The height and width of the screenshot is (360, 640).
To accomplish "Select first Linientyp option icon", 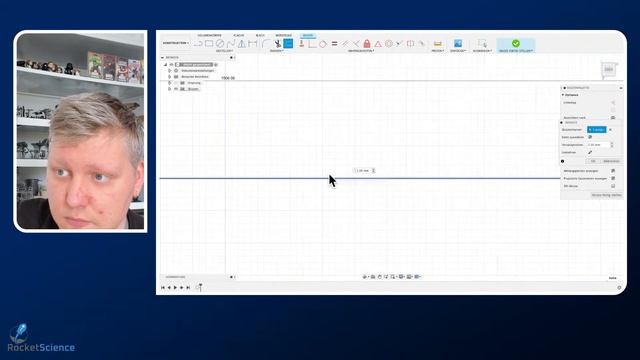I will pos(613,102).
